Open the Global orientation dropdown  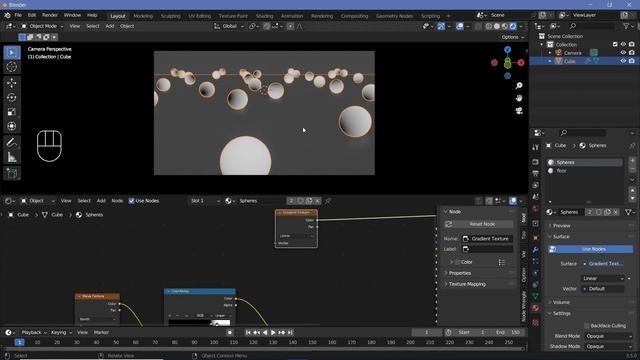pos(229,26)
